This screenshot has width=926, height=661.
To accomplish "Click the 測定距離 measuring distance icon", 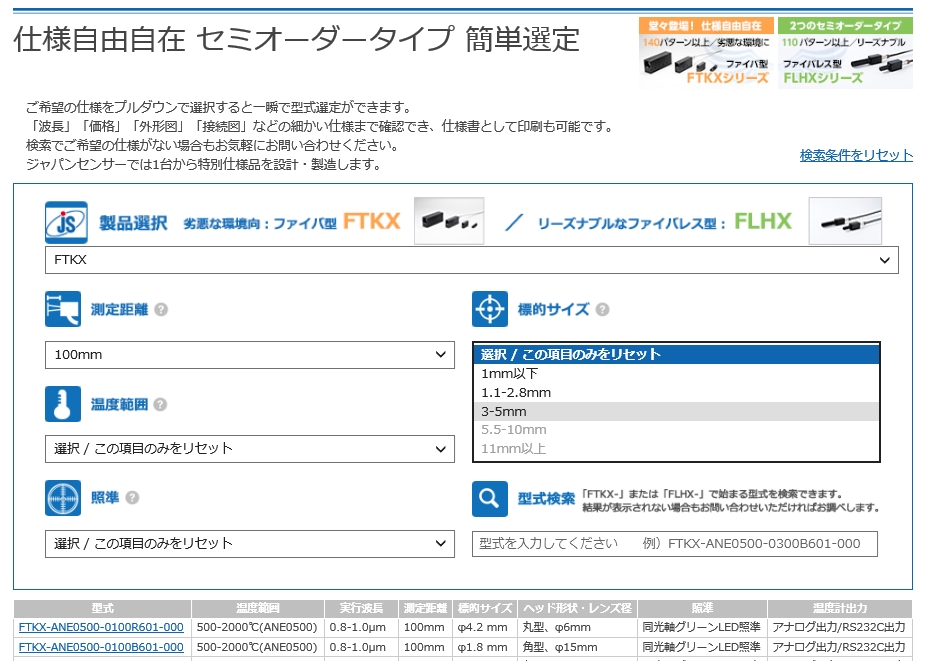I will (63, 309).
